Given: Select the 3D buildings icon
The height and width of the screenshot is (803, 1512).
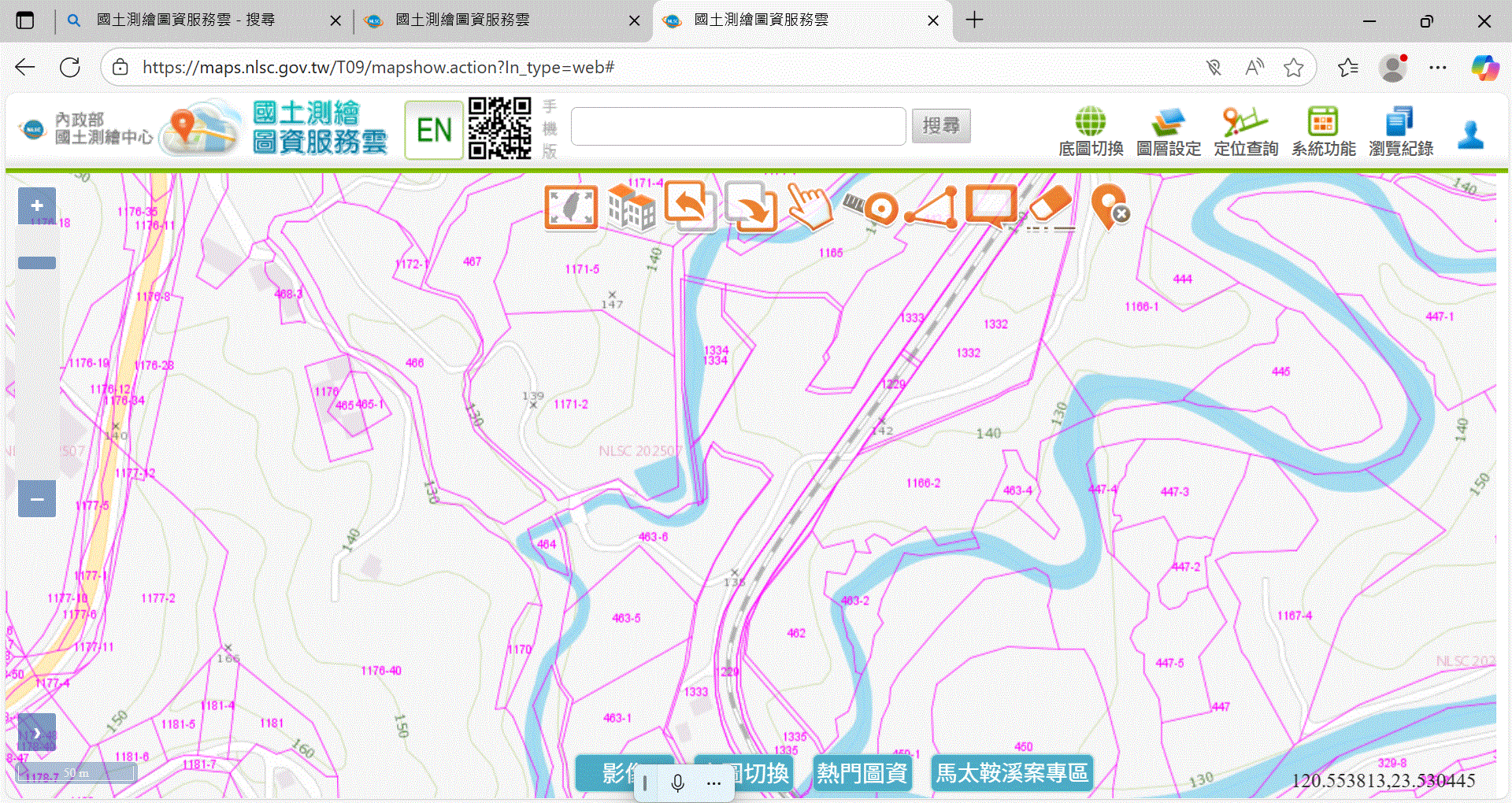Looking at the screenshot, I should click(x=631, y=208).
